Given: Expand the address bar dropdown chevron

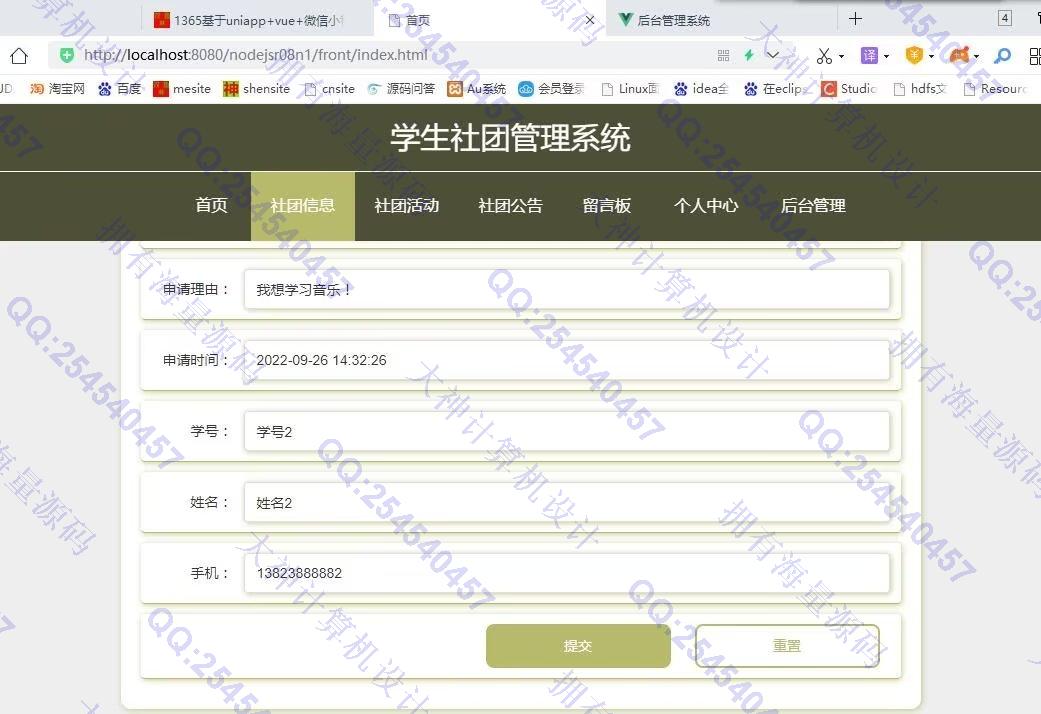Looking at the screenshot, I should pyautogui.click(x=772, y=55).
